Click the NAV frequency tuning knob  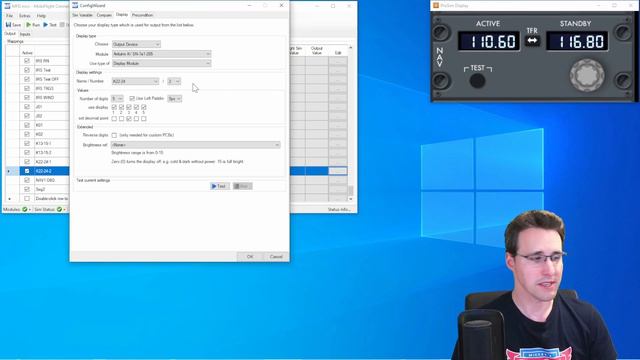(x=587, y=75)
